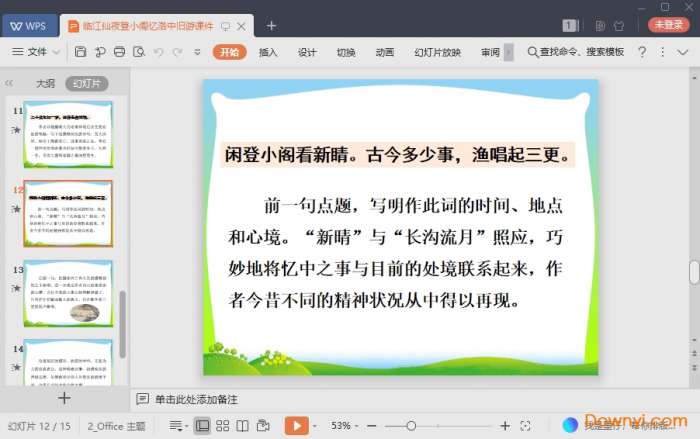Switch to the 幻灯片 thumbnail view
This screenshot has width=700, height=439.
(87, 84)
